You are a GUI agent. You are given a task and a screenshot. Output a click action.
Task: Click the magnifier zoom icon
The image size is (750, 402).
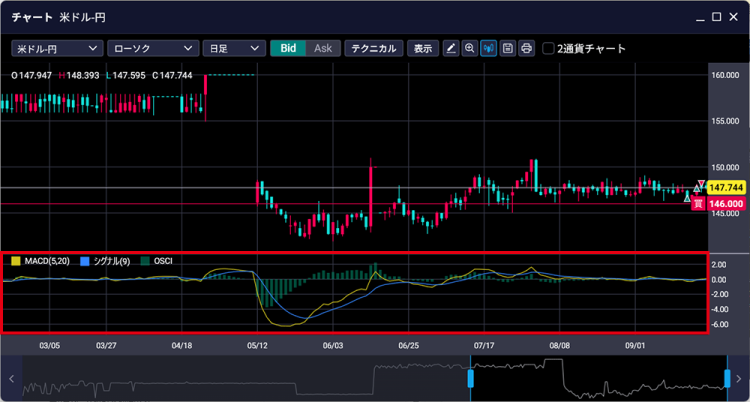point(470,48)
